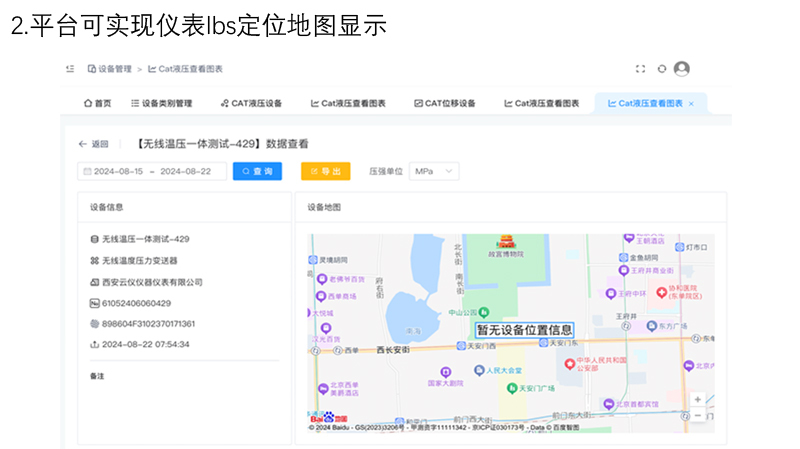Screen dimensions: 800x449
Task: Click the 故宫博物院 map marker
Action: (505, 243)
